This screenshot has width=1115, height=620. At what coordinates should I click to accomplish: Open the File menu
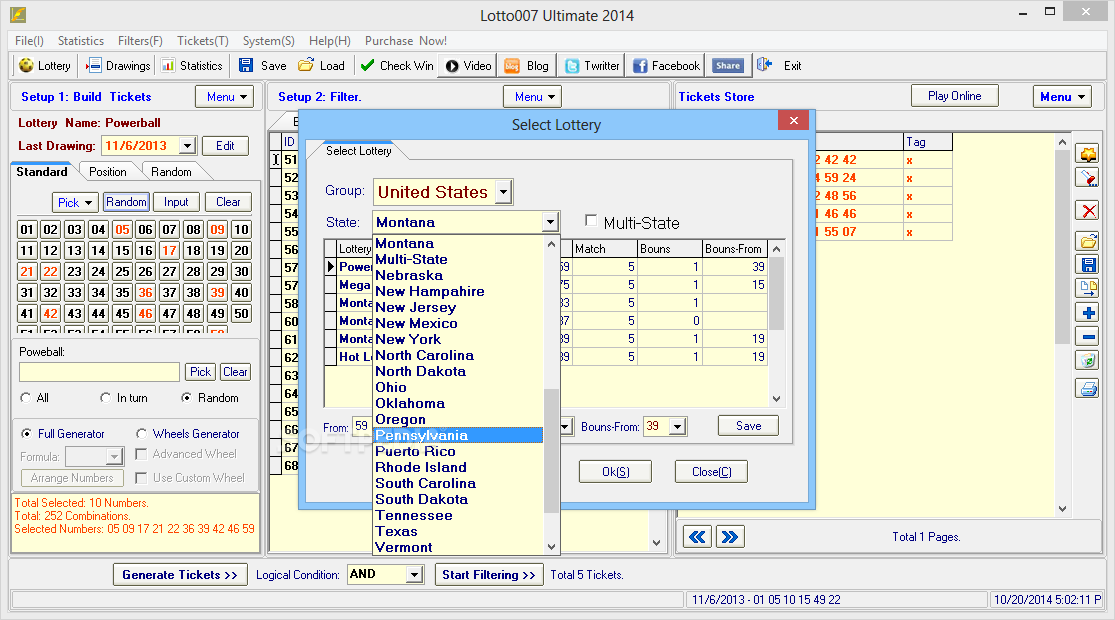tap(29, 41)
